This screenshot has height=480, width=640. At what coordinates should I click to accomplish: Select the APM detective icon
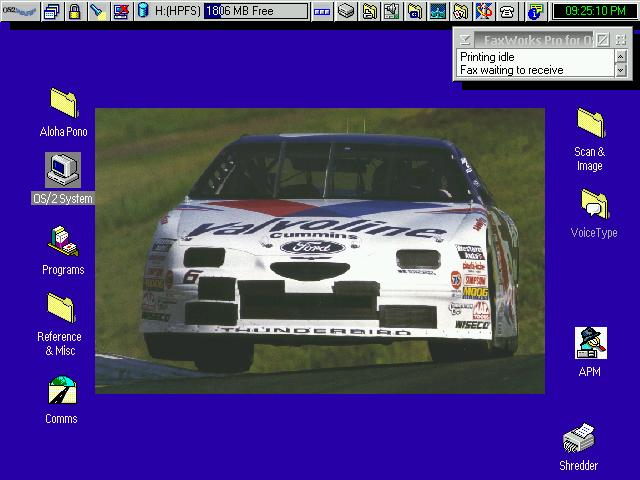point(591,343)
